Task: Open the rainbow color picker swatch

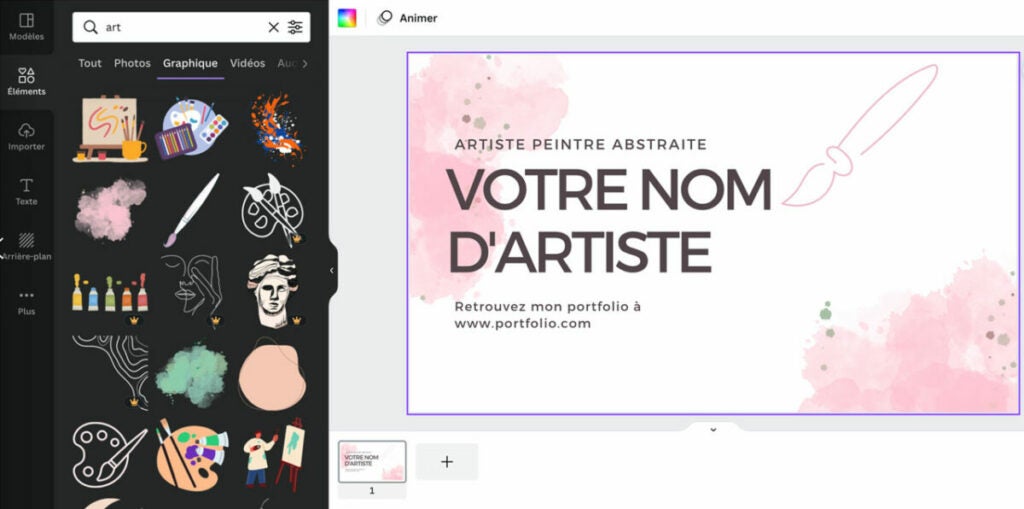Action: (347, 18)
